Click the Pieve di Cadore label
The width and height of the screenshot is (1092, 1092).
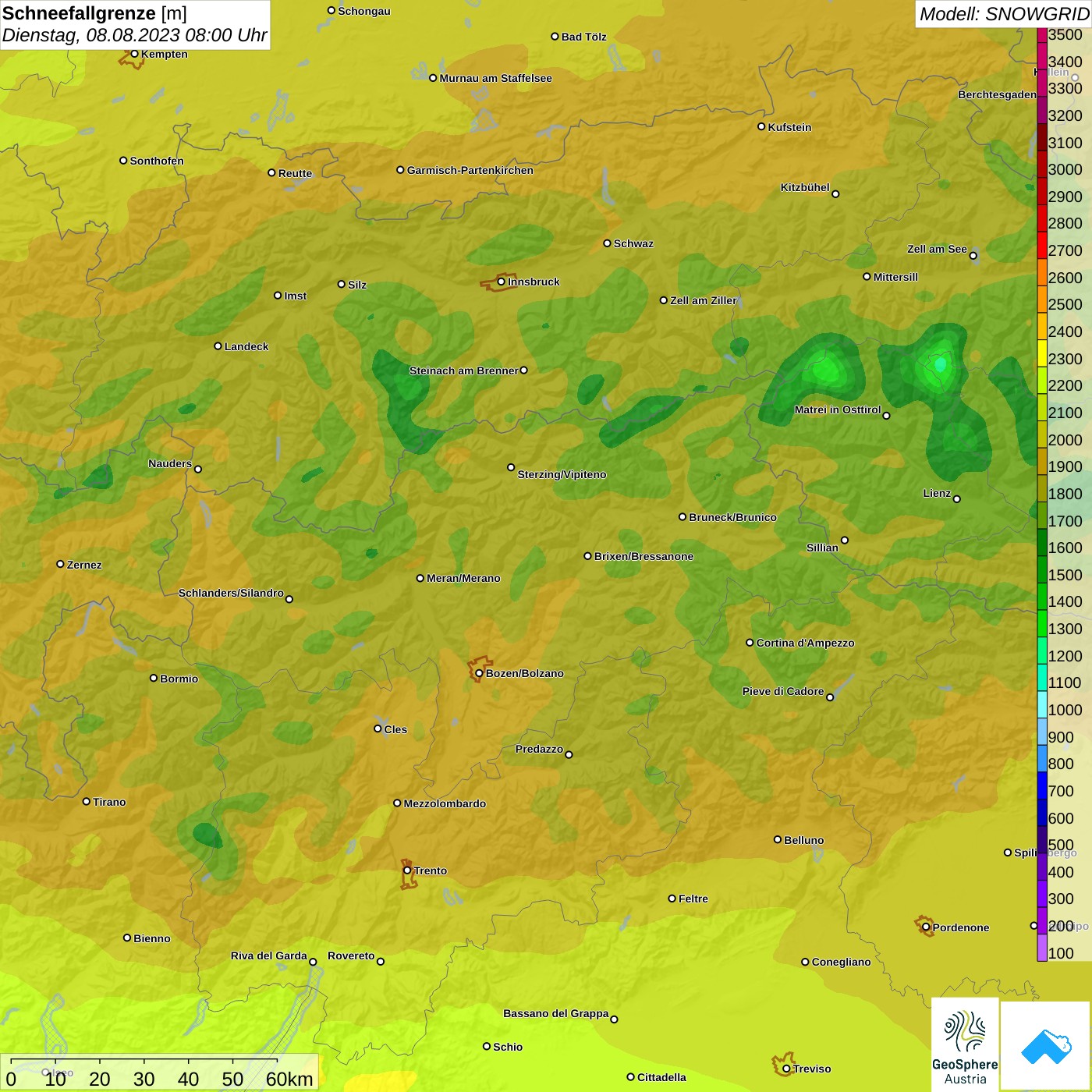click(782, 691)
